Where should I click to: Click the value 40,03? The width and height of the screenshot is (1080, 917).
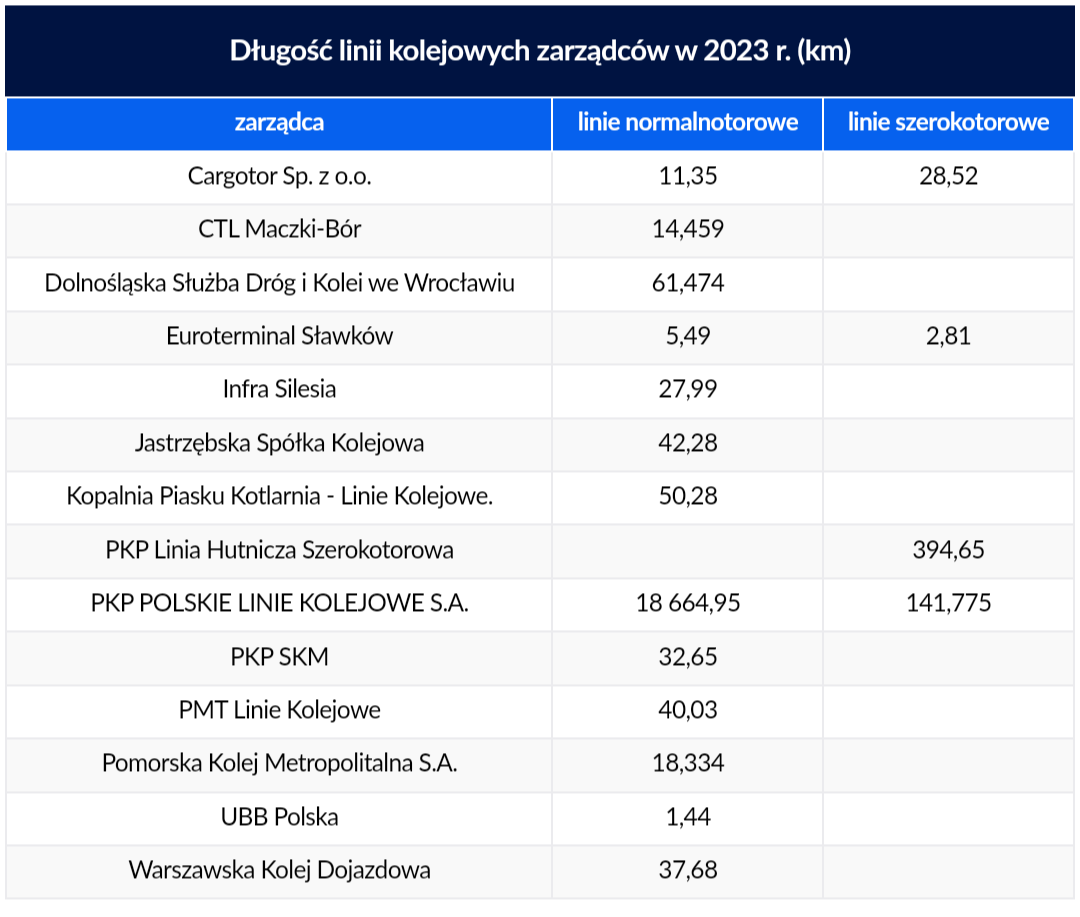687,710
